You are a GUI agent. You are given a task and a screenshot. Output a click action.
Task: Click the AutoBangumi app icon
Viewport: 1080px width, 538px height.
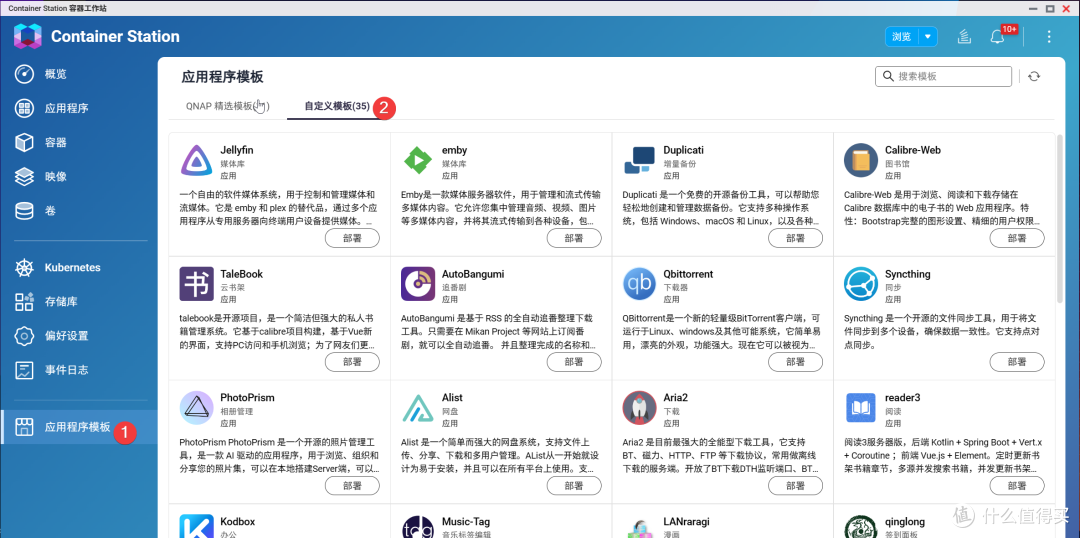tap(418, 284)
